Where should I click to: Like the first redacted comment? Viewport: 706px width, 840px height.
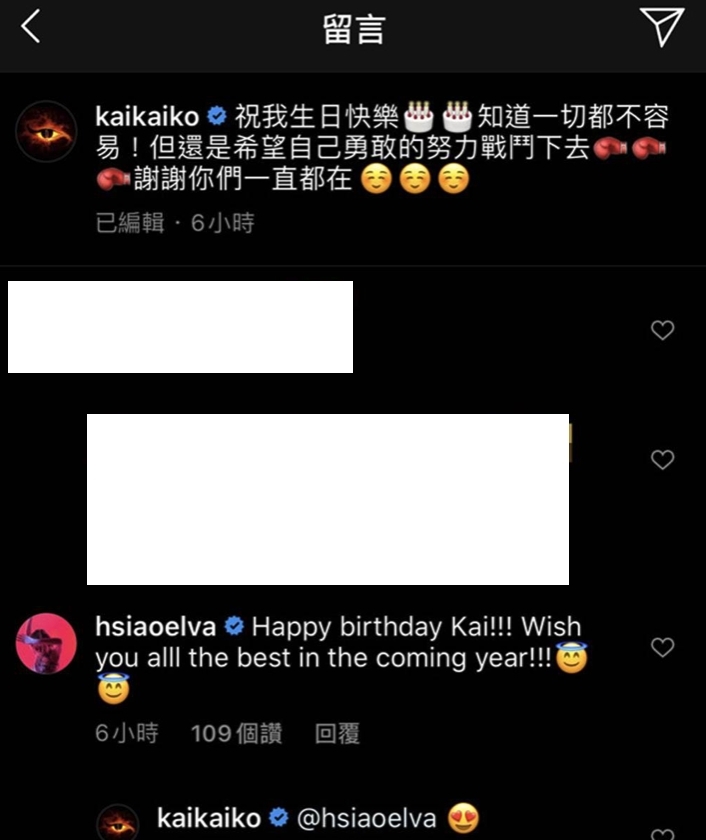662,330
